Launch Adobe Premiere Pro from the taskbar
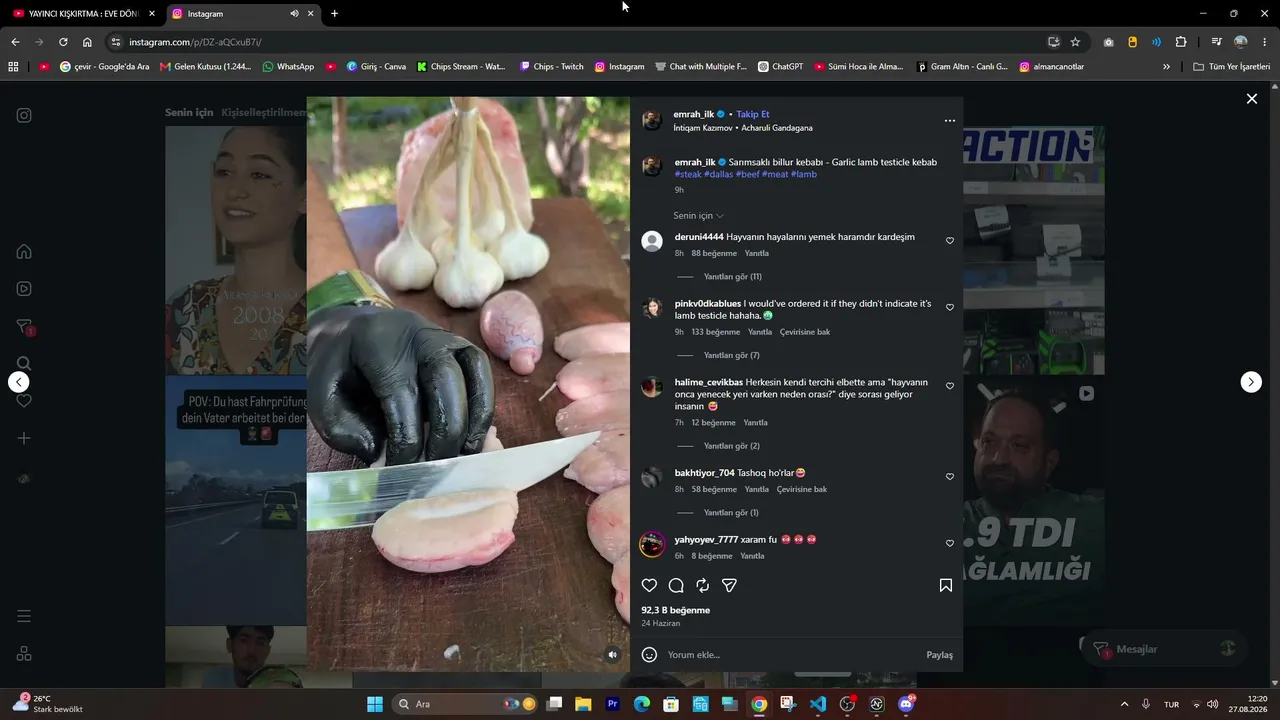Image resolution: width=1280 pixels, height=720 pixels. tap(613, 704)
